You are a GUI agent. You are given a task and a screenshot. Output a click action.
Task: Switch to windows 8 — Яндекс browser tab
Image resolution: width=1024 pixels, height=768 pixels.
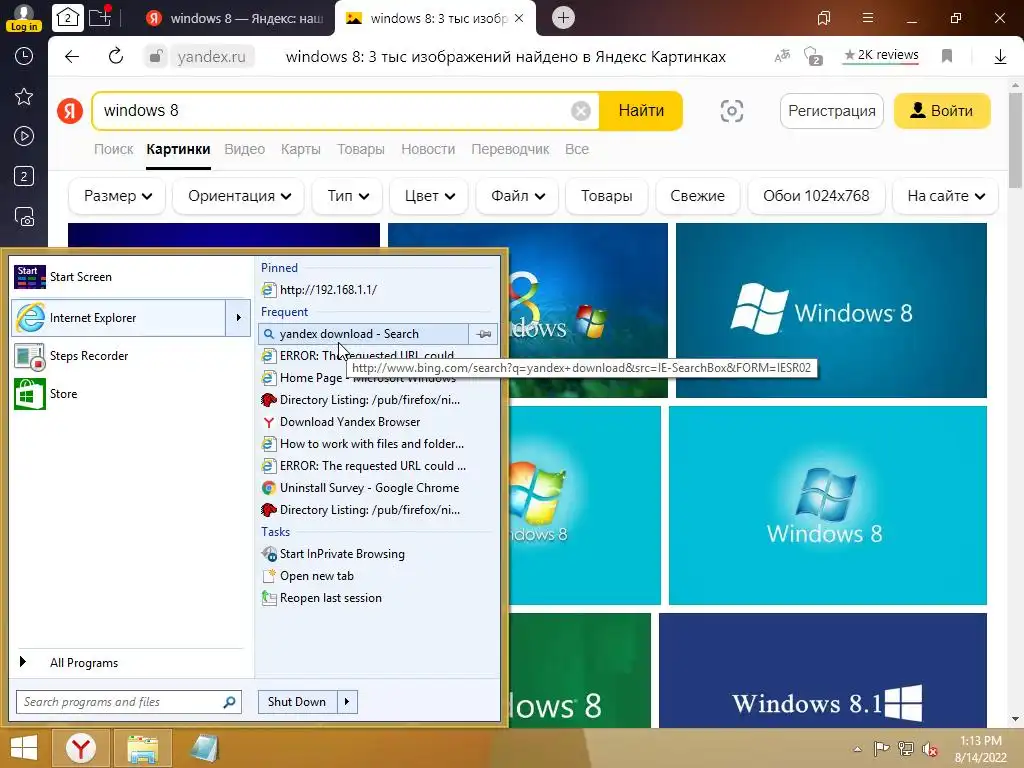235,18
